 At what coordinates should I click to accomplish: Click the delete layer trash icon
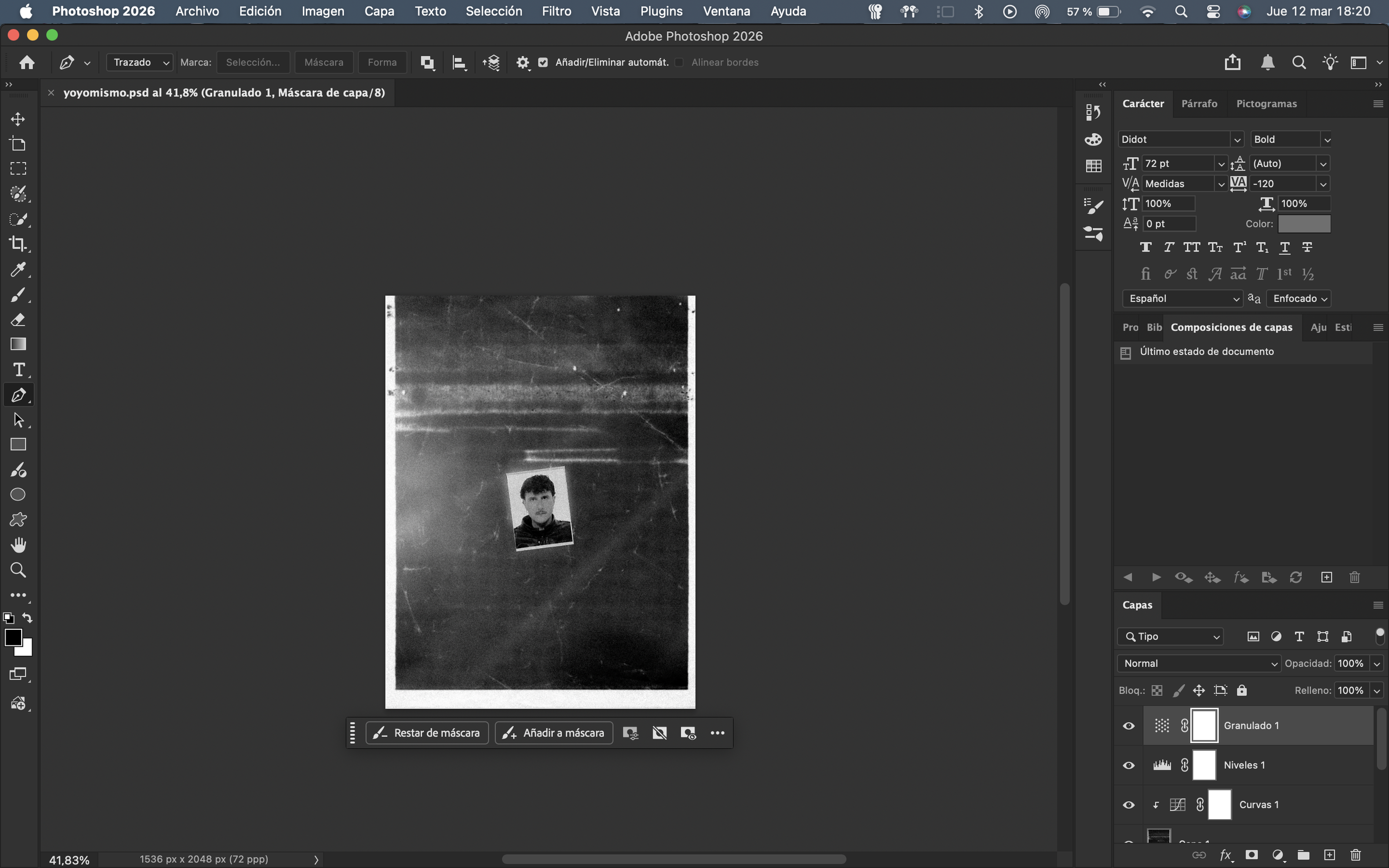(1356, 855)
